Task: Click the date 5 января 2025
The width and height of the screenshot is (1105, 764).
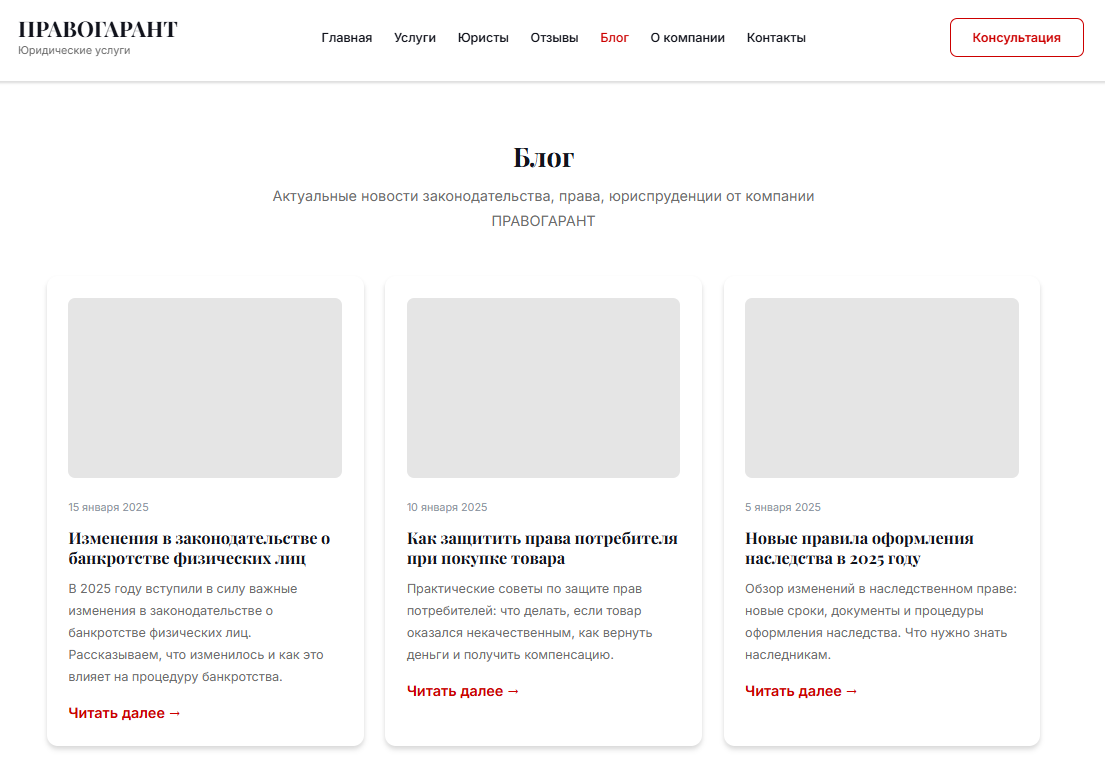Action: pyautogui.click(x=783, y=507)
